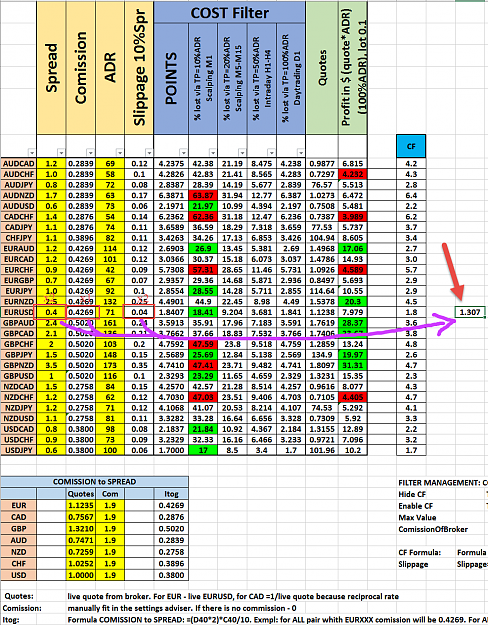Select the GBP row label in the commission table

point(18,529)
